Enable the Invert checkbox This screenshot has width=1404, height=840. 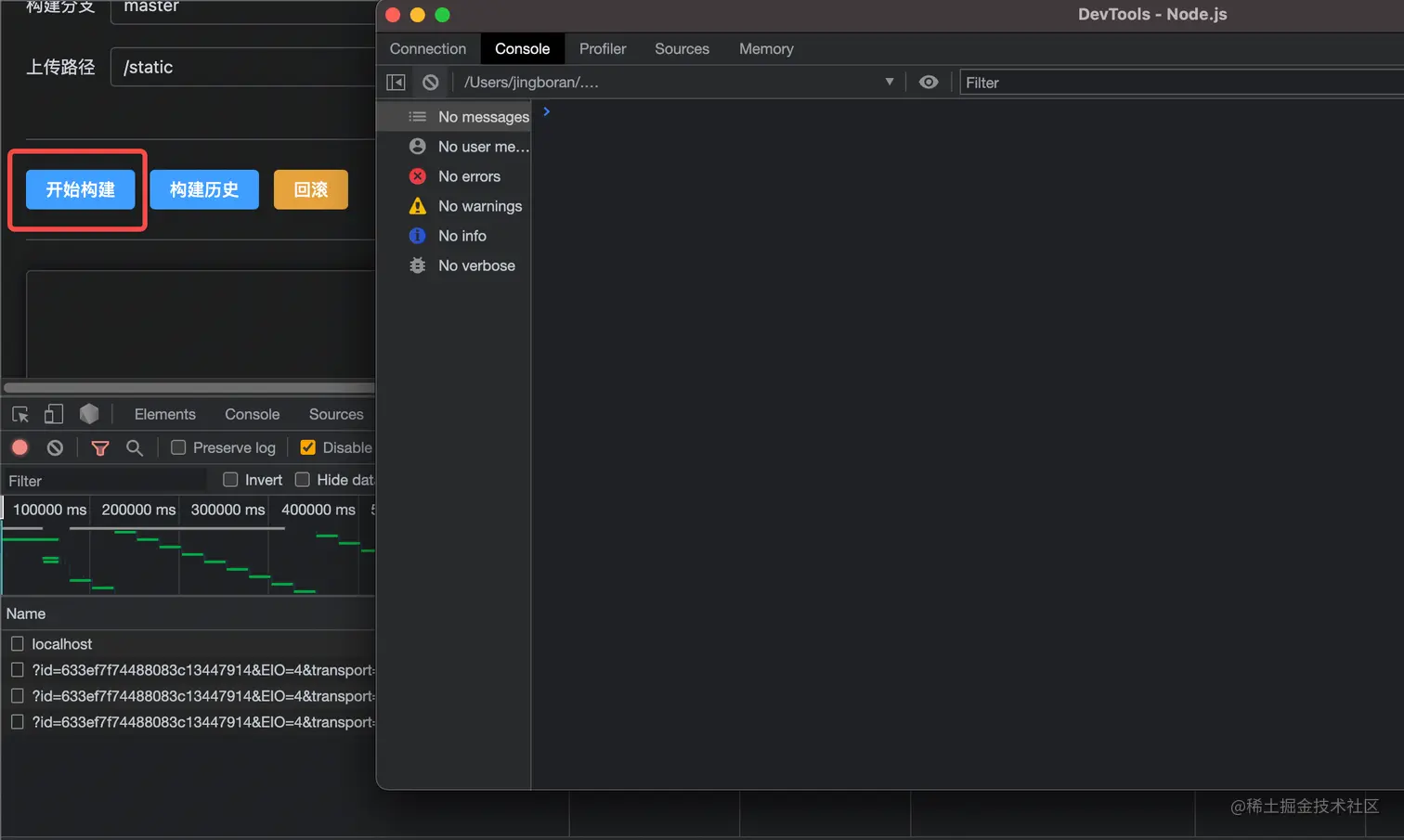(230, 480)
